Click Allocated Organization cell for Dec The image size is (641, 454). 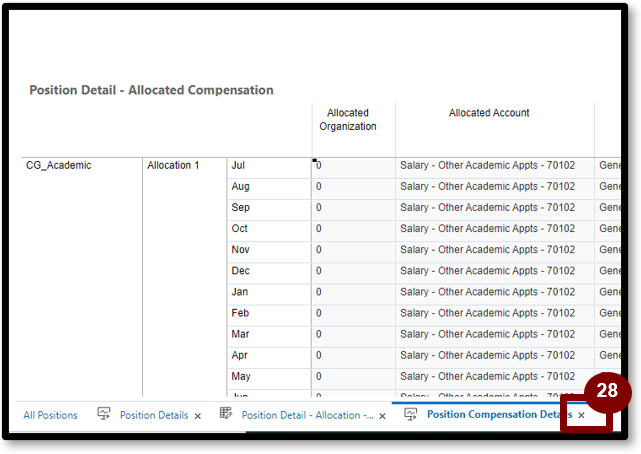pyautogui.click(x=354, y=271)
